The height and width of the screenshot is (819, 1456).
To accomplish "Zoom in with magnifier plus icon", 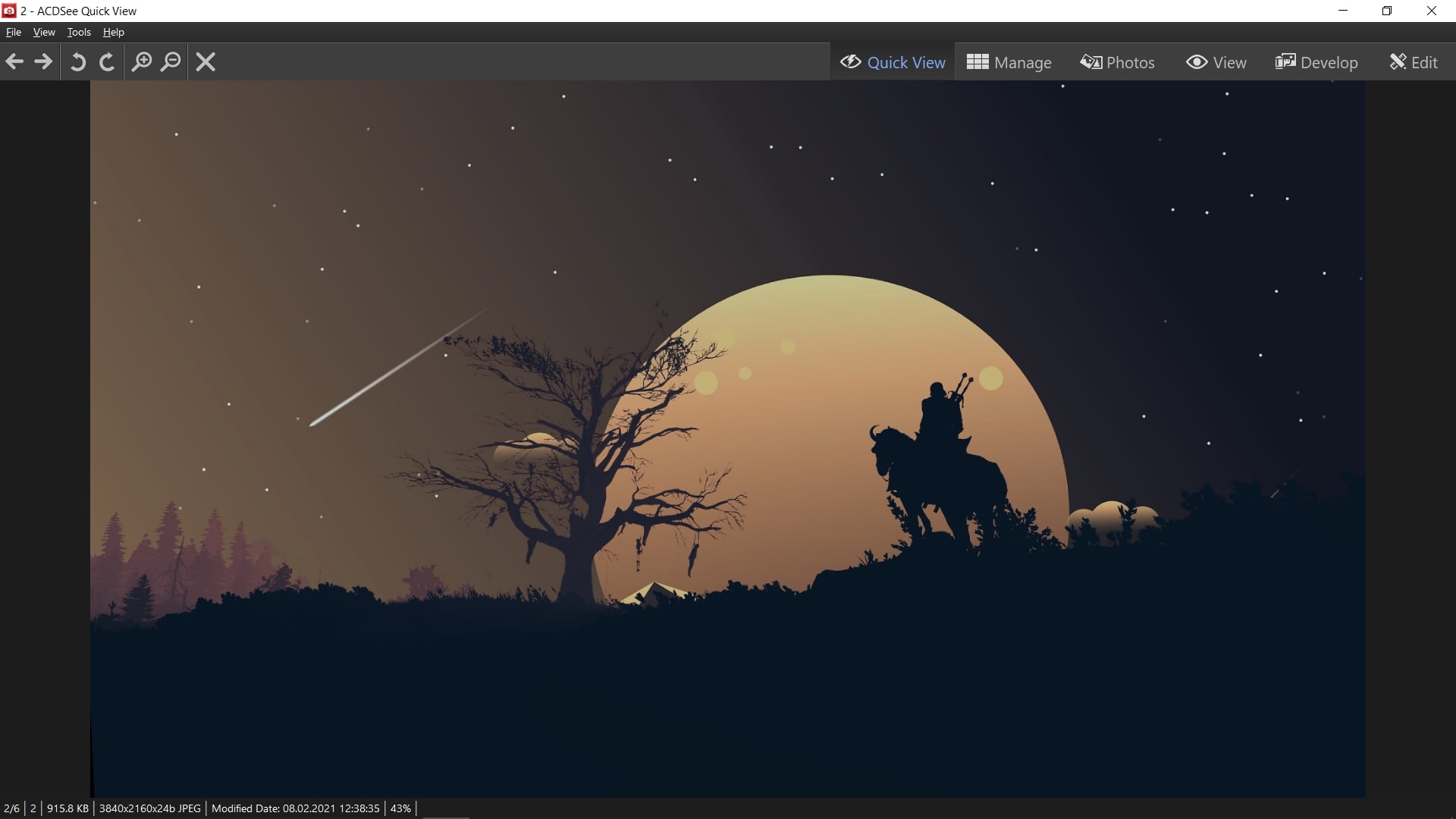I will point(142,61).
